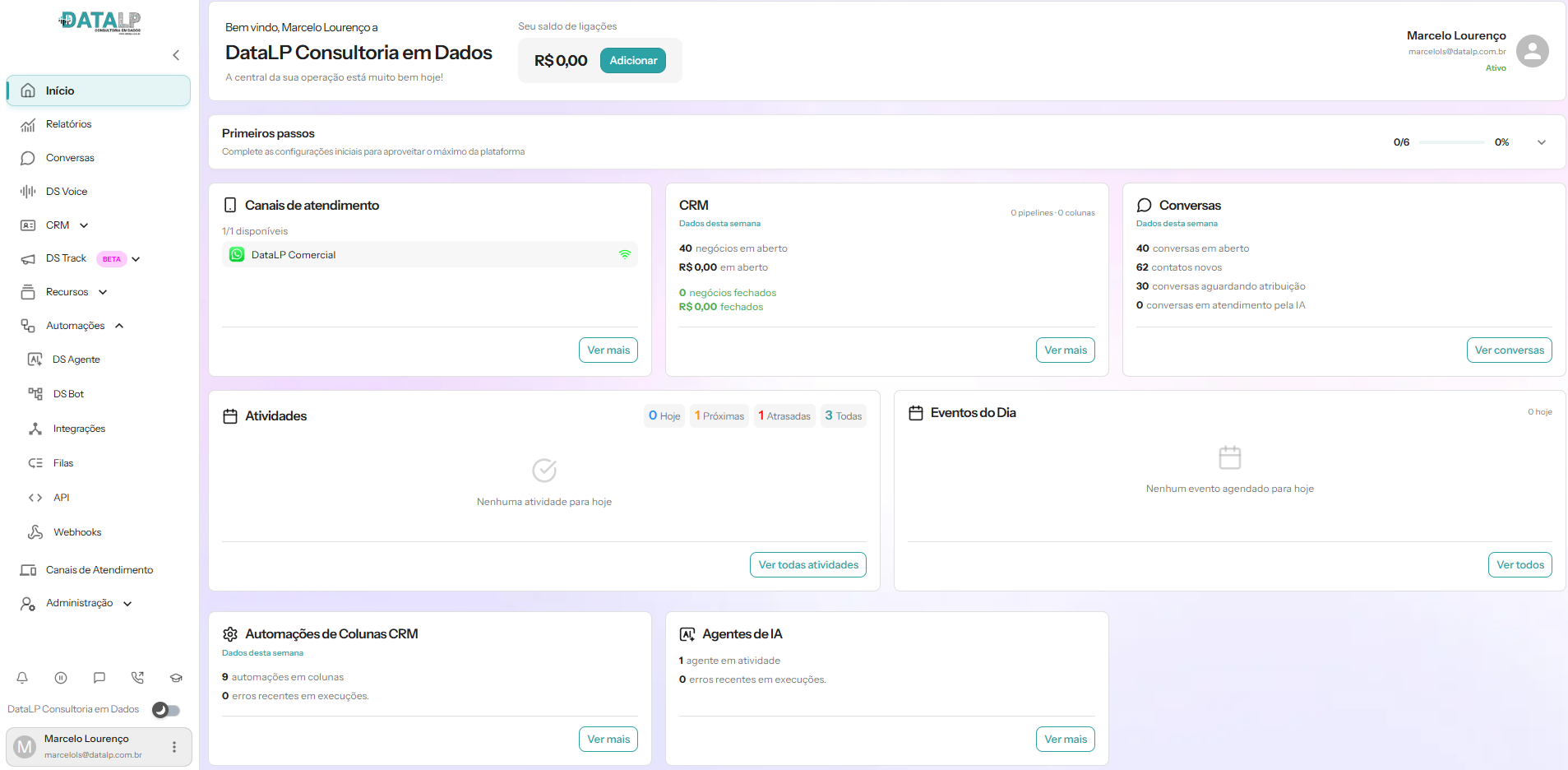
Task: Click Ver todas atividades button
Action: (x=808, y=565)
